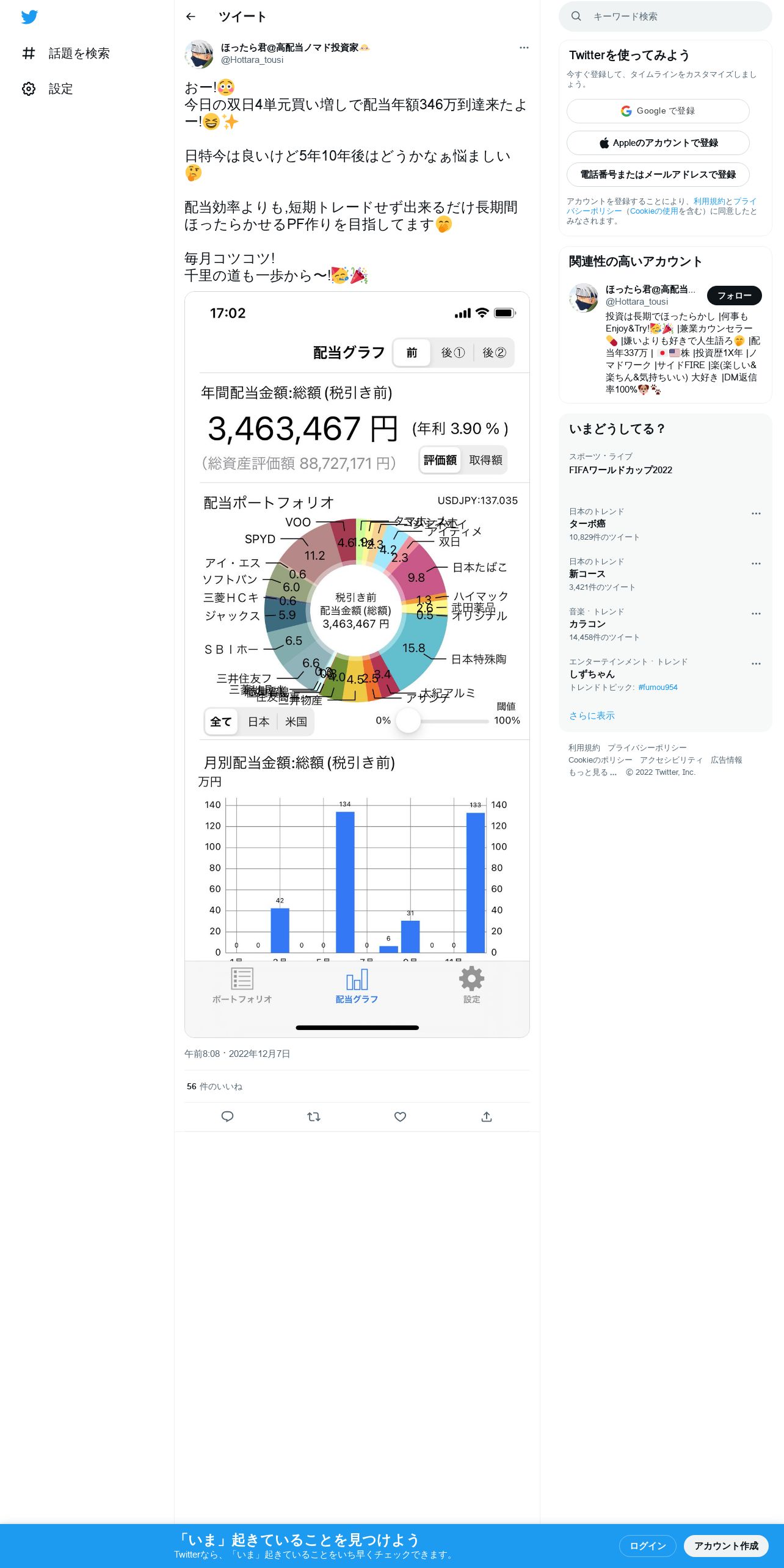Open more options for the 新コース trend
The image size is (784, 1568).
click(756, 564)
